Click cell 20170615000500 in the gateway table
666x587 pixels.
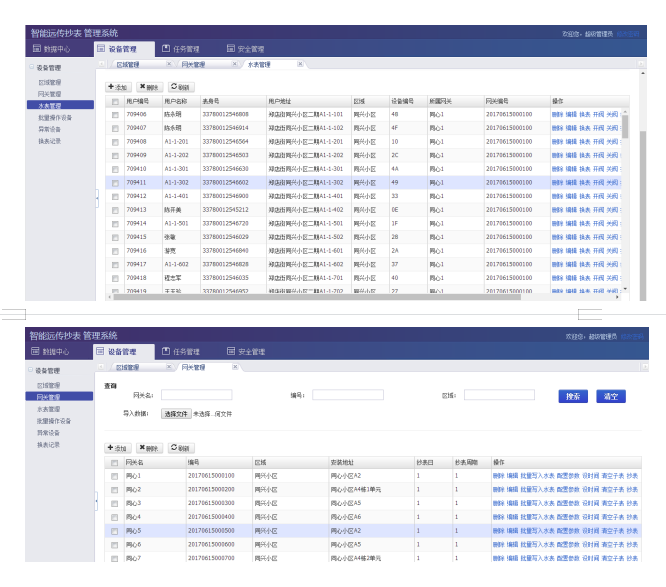pos(211,531)
